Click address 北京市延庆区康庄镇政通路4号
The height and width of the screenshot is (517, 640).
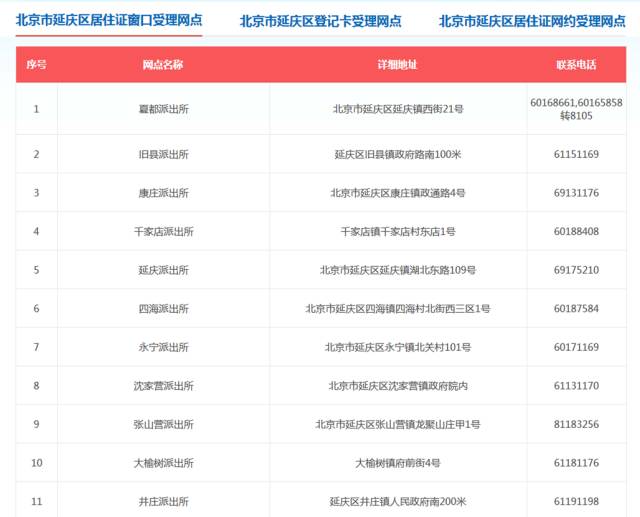tap(398, 193)
